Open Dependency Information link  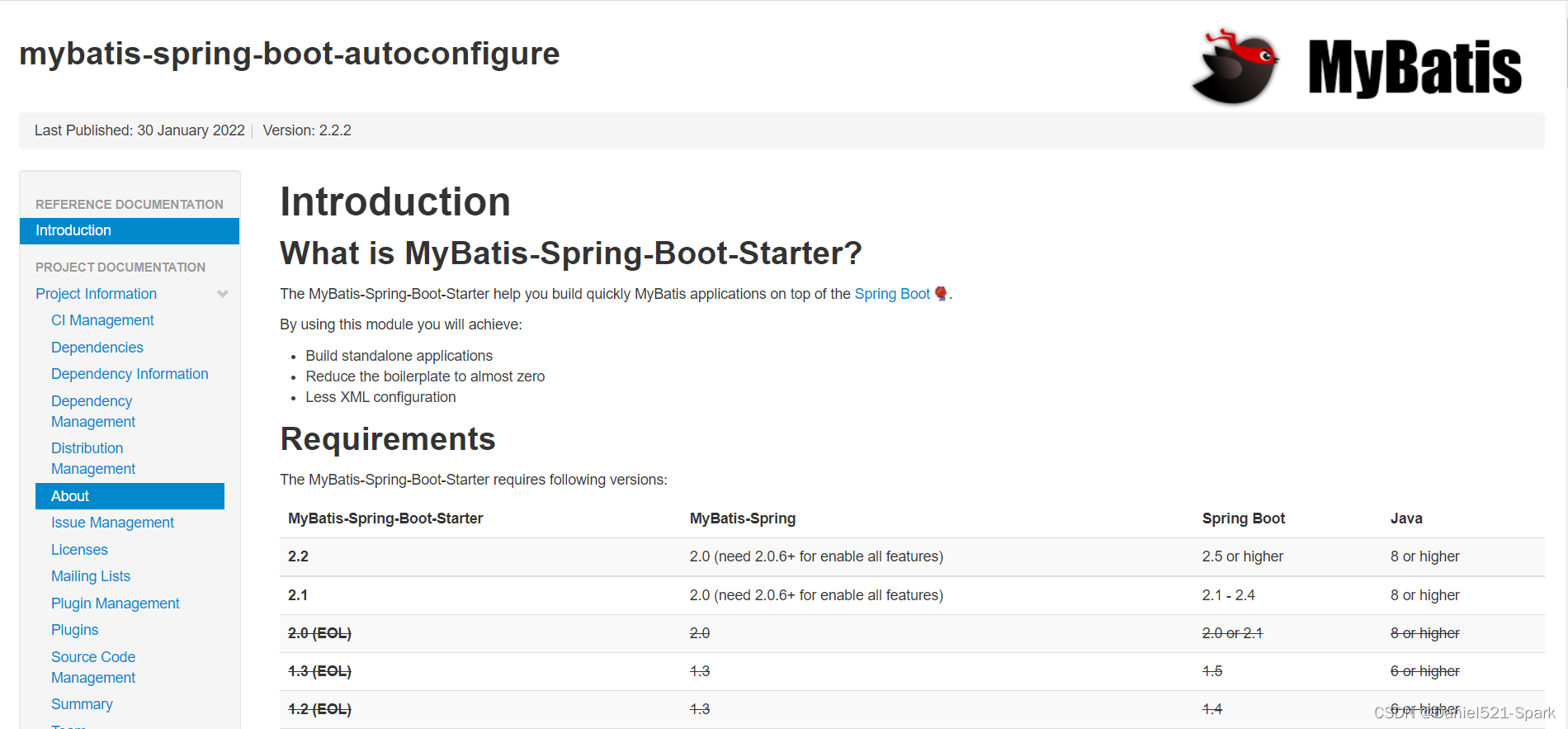point(130,374)
